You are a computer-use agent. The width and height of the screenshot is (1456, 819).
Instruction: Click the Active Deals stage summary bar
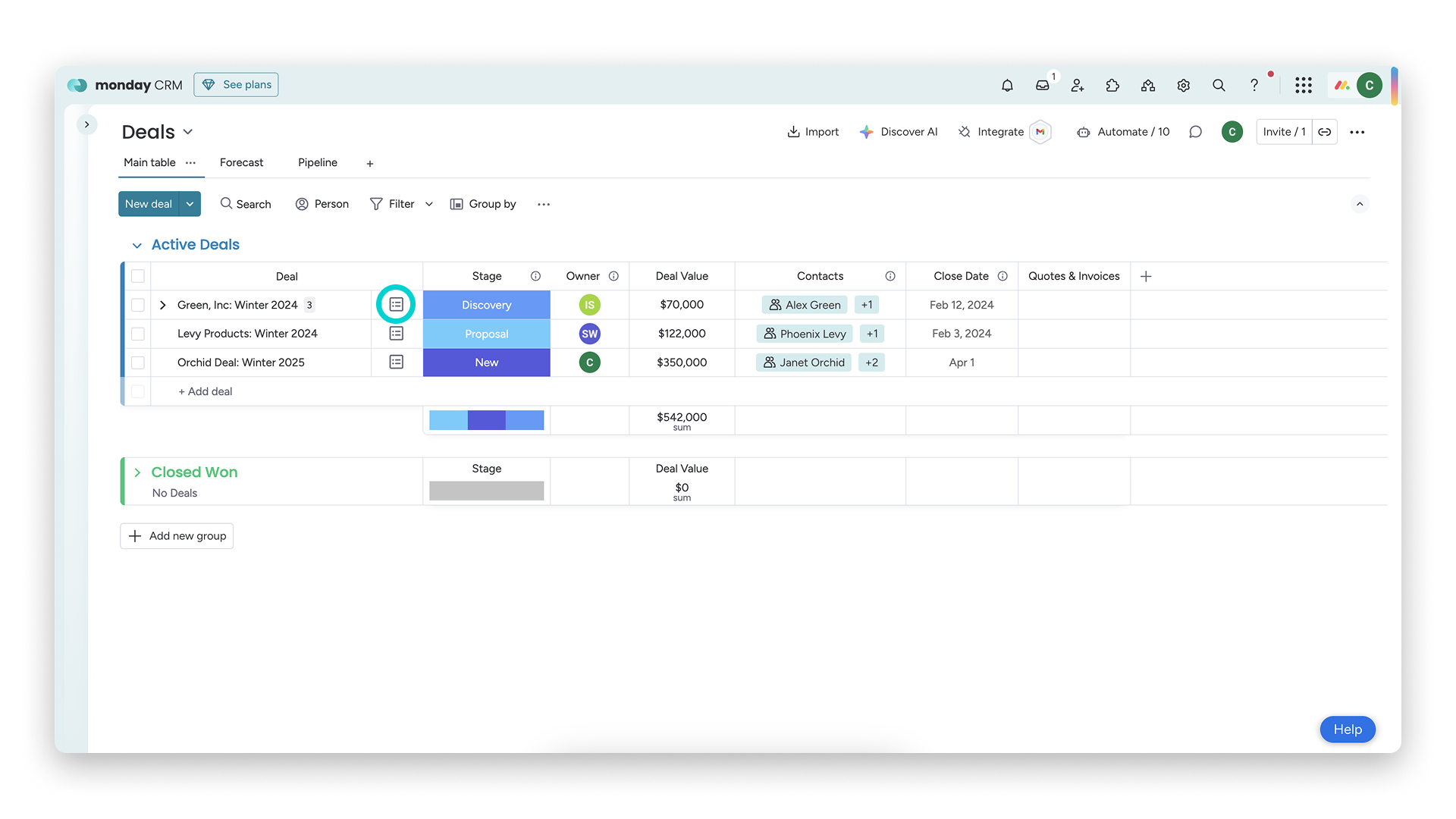tap(487, 420)
